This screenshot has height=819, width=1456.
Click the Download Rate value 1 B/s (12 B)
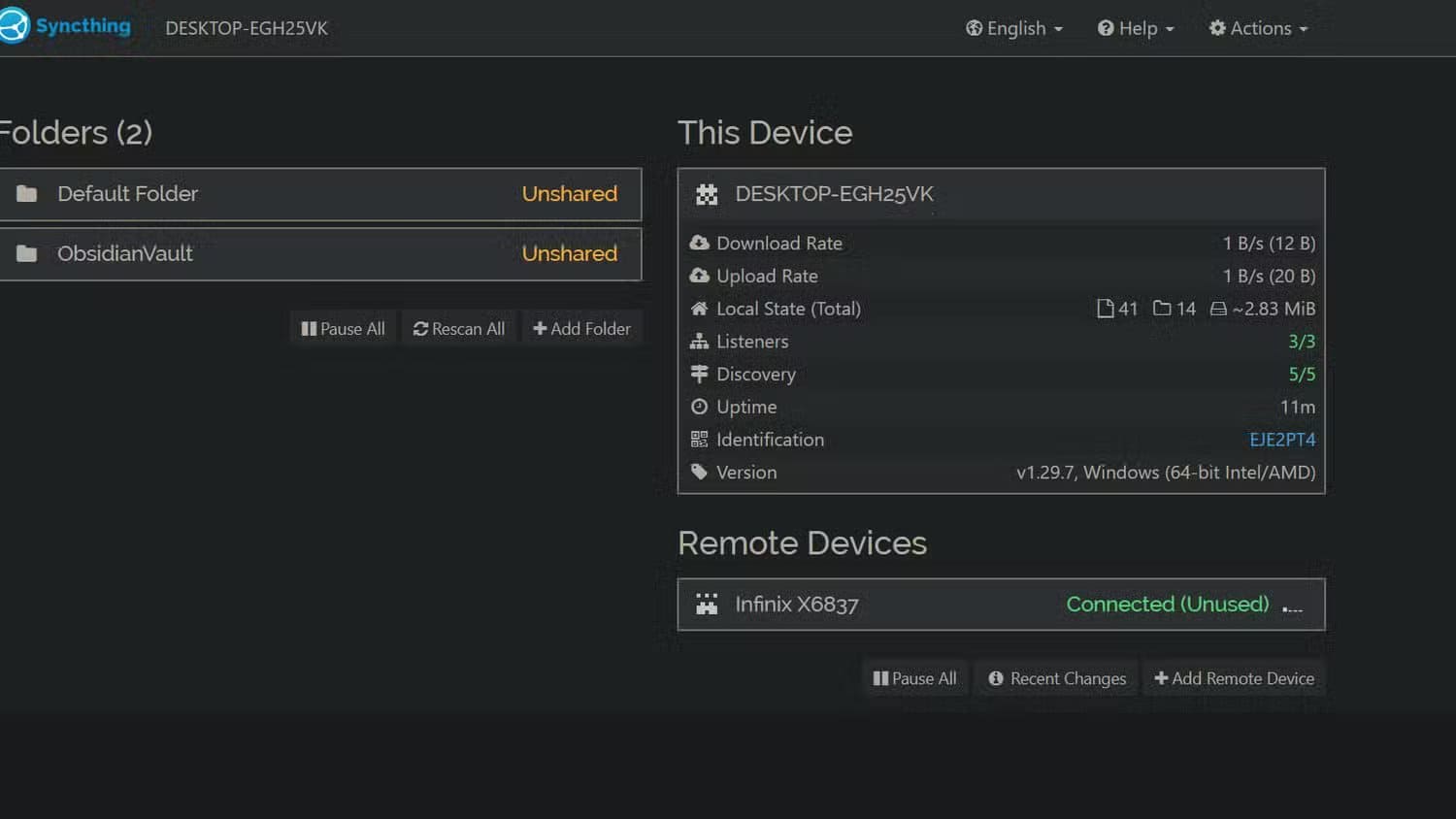coord(1269,244)
